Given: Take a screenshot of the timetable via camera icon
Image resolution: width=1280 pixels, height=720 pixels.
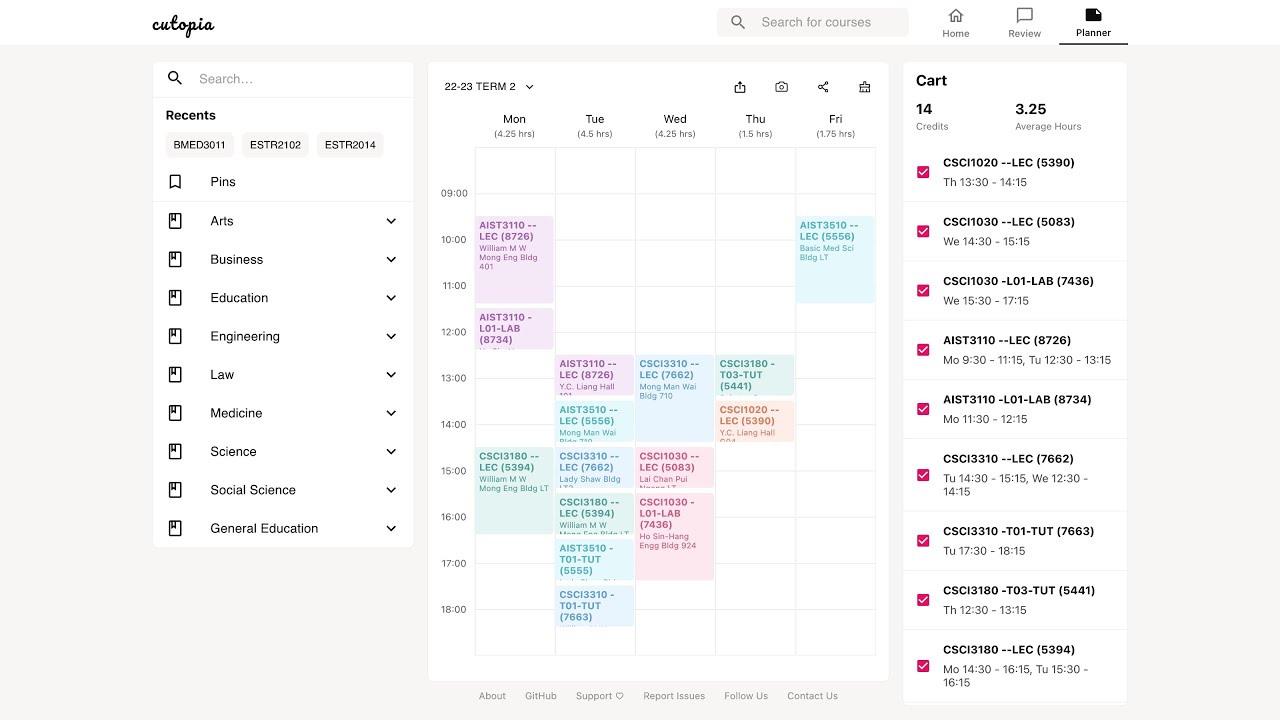Looking at the screenshot, I should click(781, 87).
